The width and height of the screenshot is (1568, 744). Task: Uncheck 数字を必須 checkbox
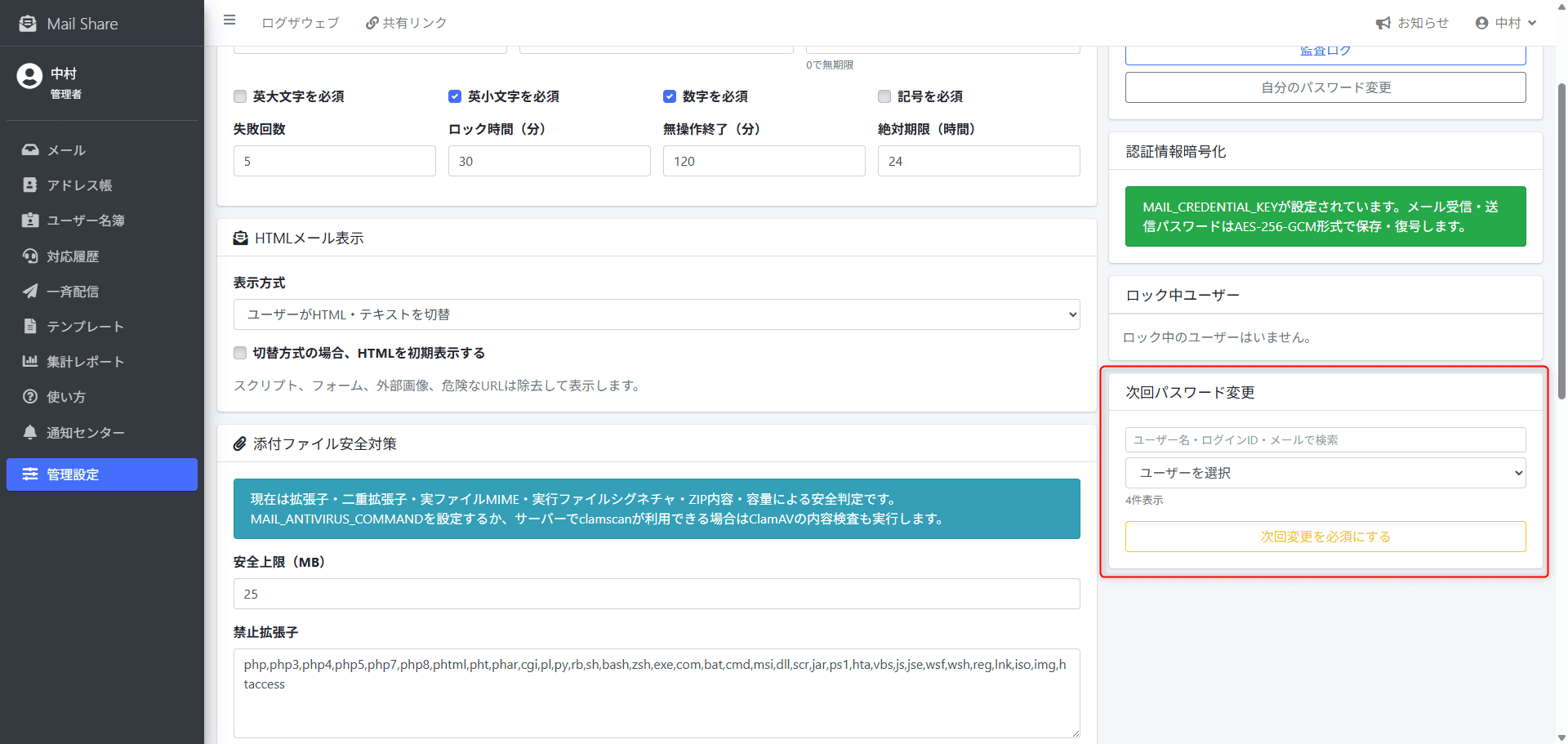(670, 96)
